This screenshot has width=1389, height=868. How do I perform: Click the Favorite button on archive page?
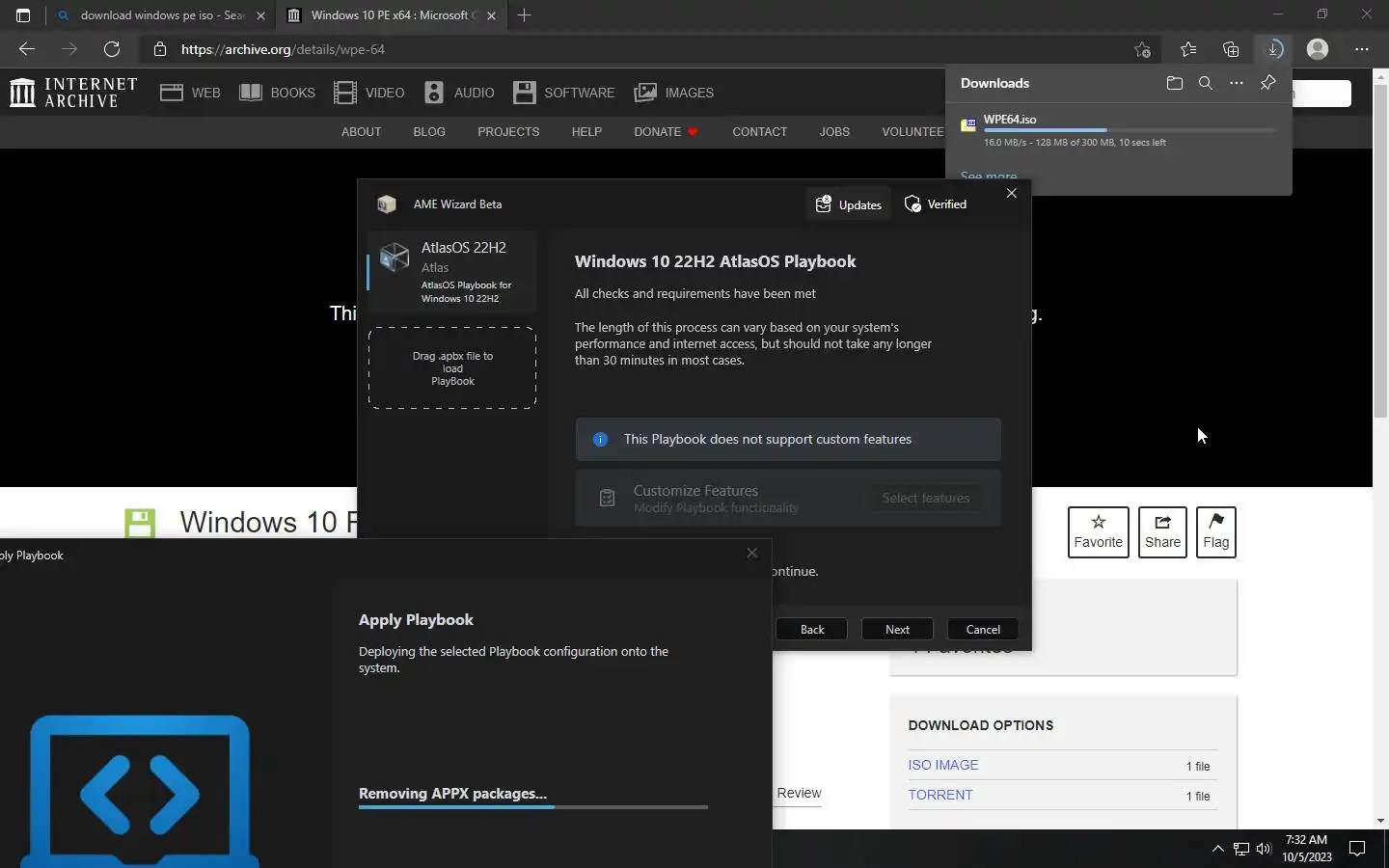point(1098,531)
